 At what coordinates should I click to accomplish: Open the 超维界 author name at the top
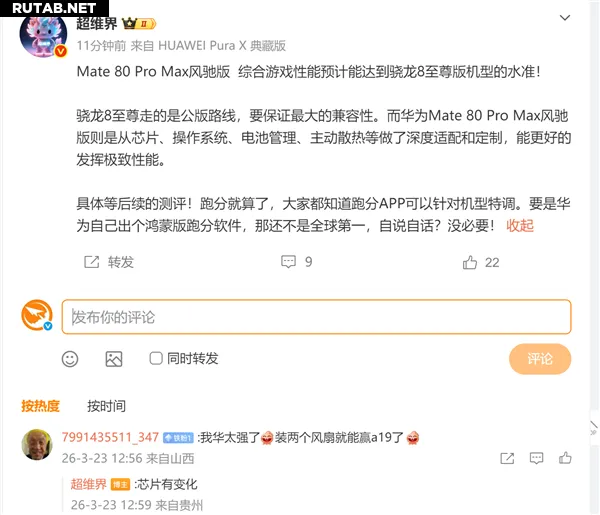click(x=96, y=24)
